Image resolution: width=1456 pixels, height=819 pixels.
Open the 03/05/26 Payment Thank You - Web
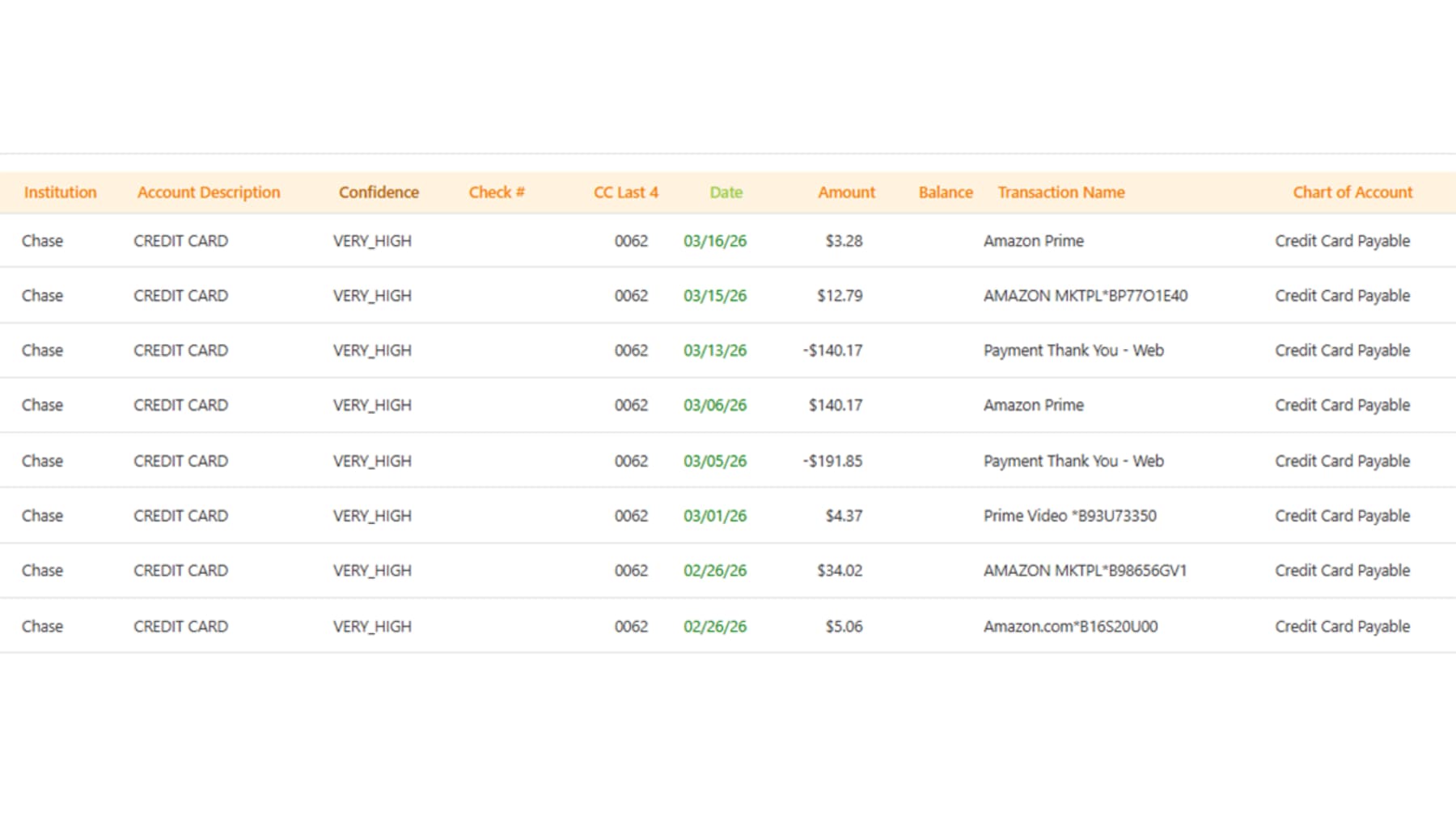coord(1073,461)
